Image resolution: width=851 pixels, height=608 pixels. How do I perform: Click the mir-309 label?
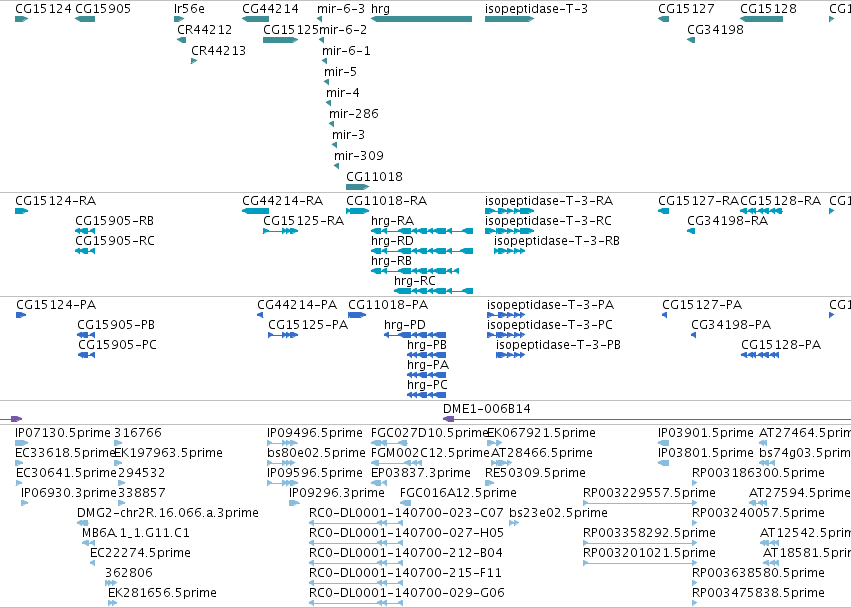[x=359, y=156]
